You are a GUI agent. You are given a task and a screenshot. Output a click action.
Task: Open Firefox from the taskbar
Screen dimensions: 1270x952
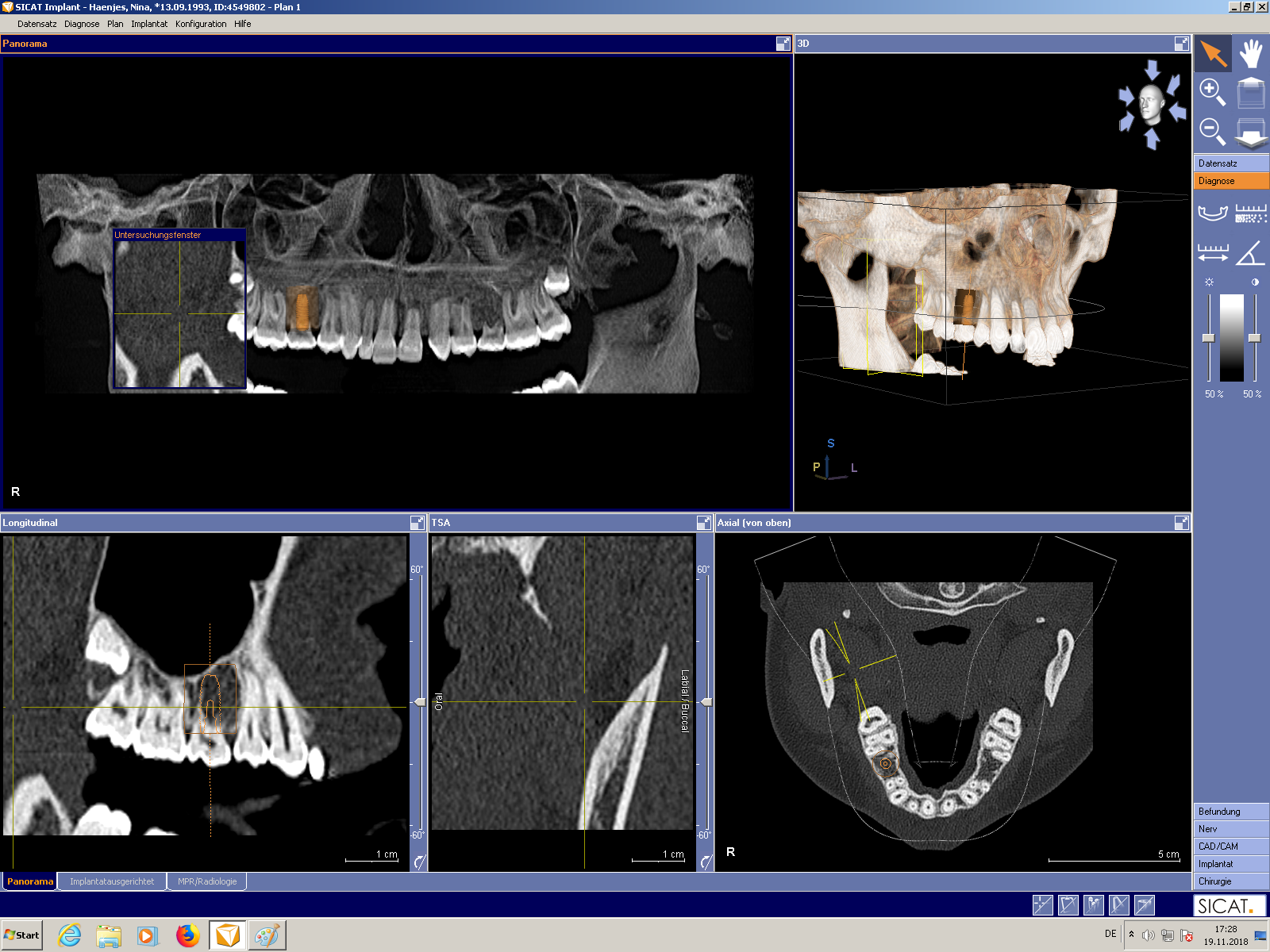coord(187,935)
